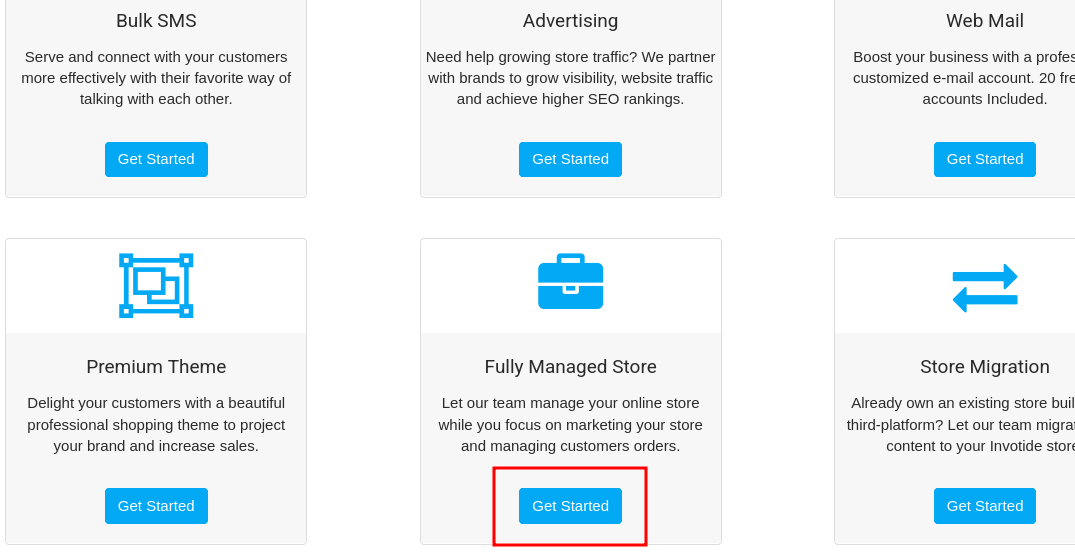Select the Web Mail heading

[985, 21]
